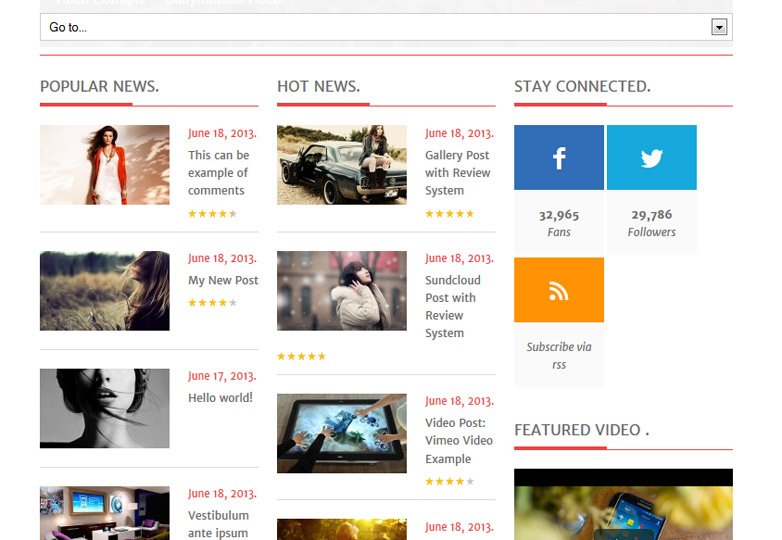Screen dimensions: 782x540
Task: Click the 'FEATURED VIDEO .' heading
Action: [582, 430]
